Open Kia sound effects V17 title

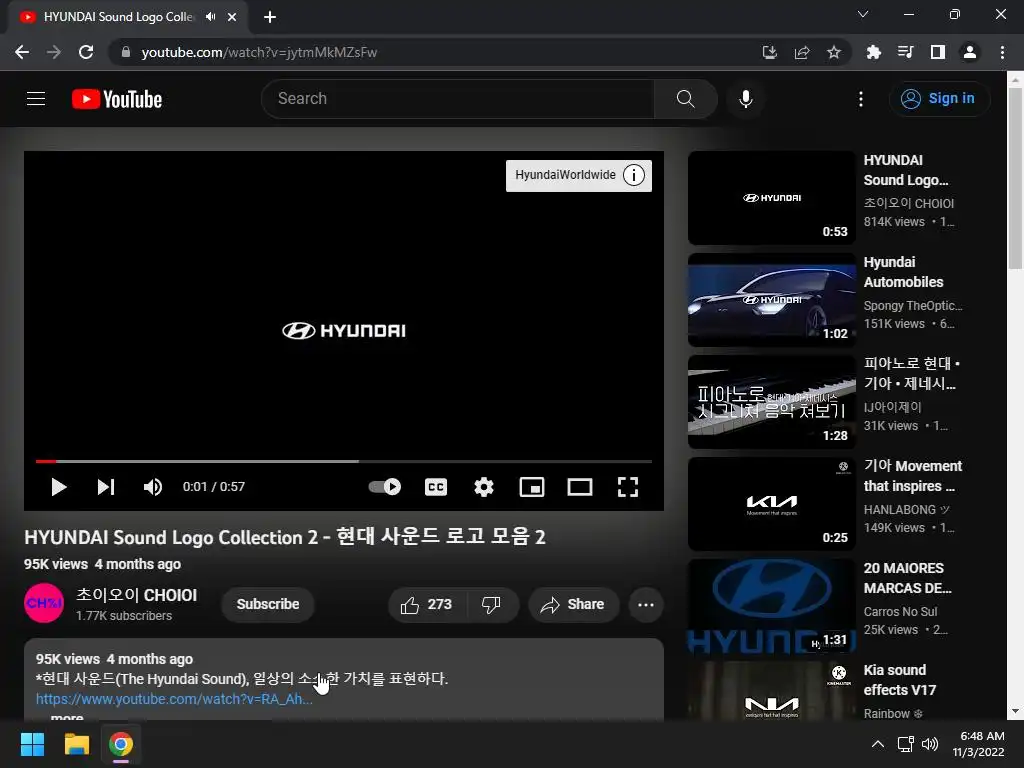tap(900, 680)
